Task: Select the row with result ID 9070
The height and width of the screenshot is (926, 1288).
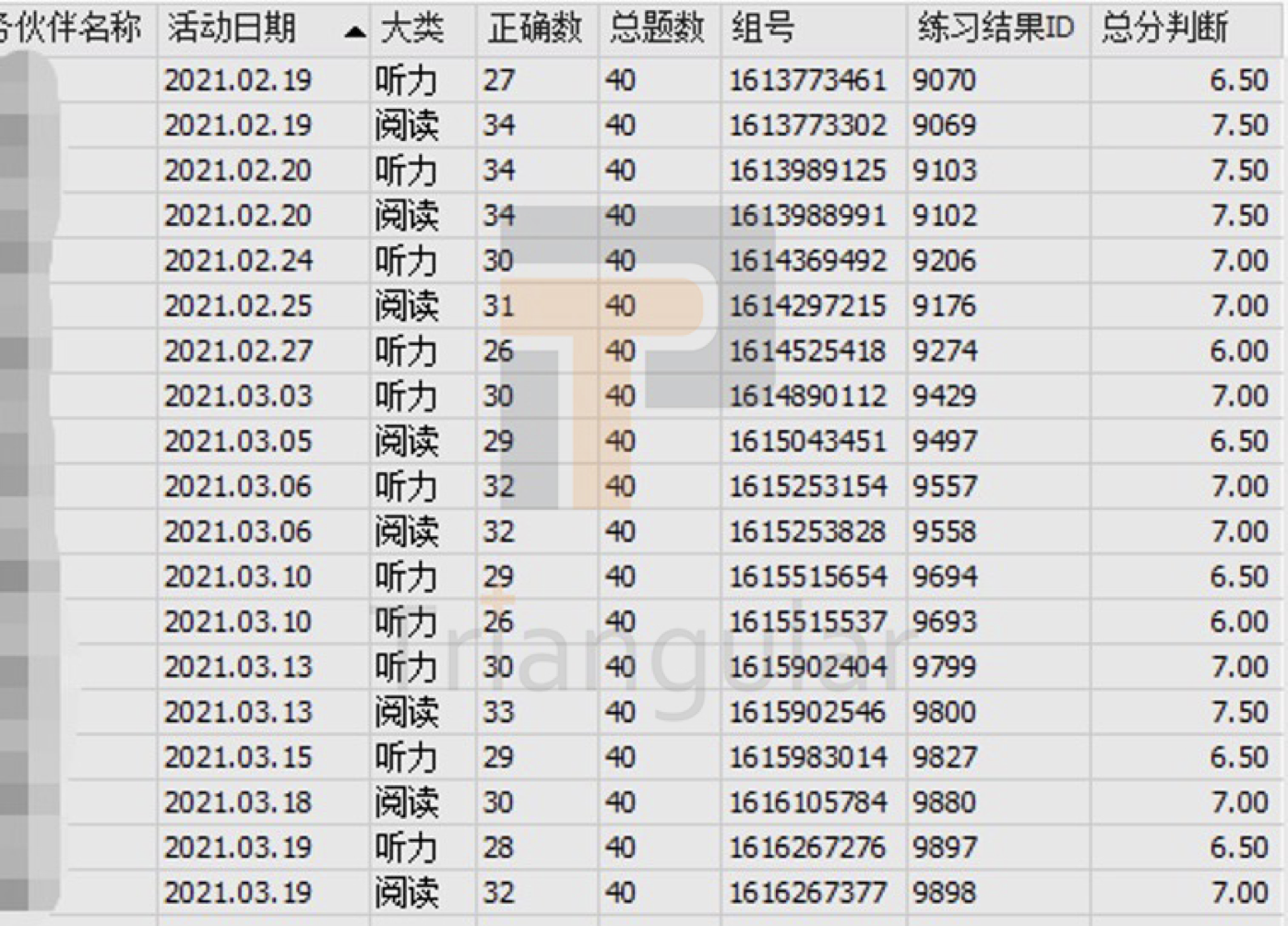Action: [x=944, y=80]
